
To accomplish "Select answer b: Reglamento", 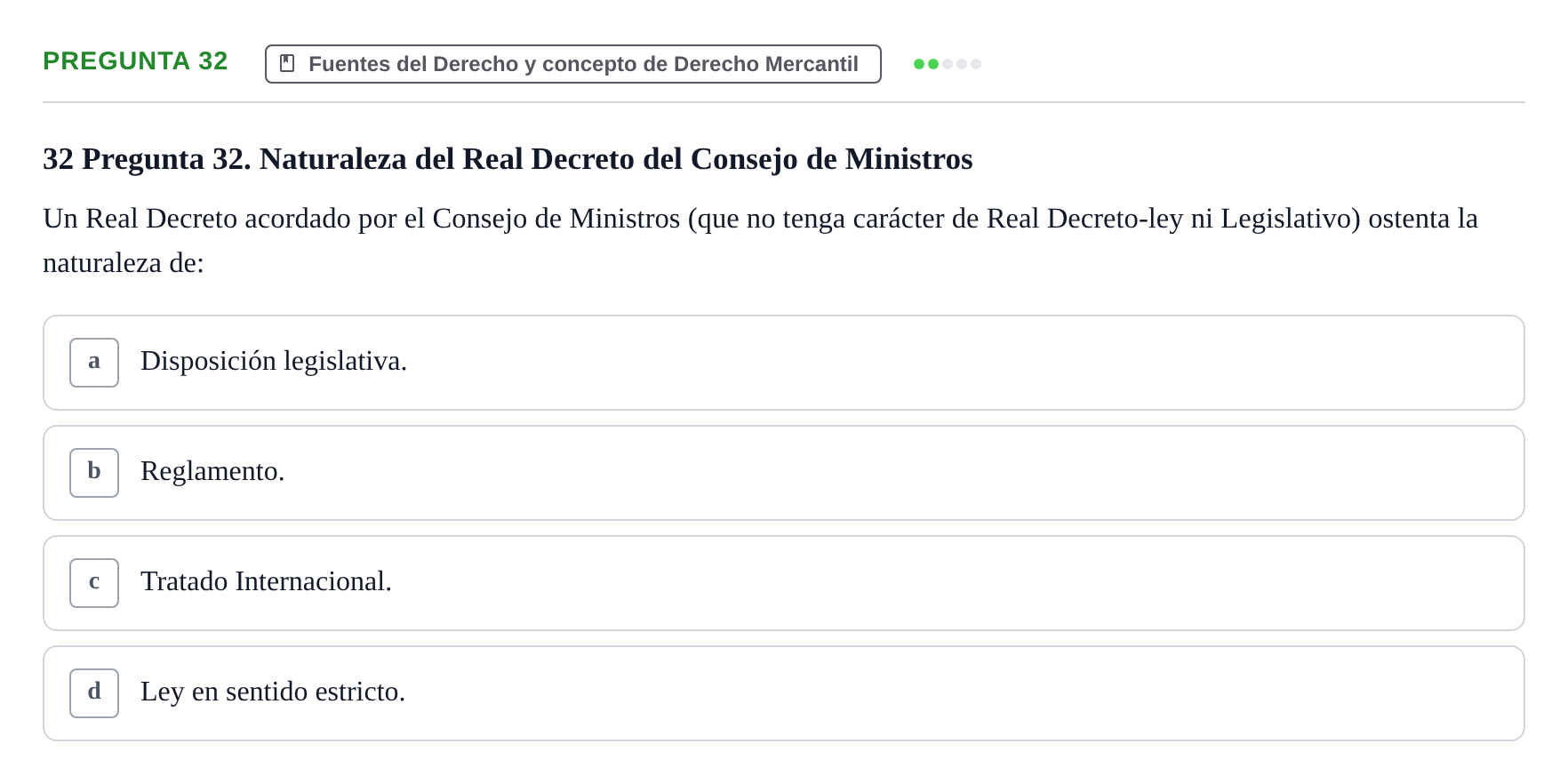I will tap(783, 473).
